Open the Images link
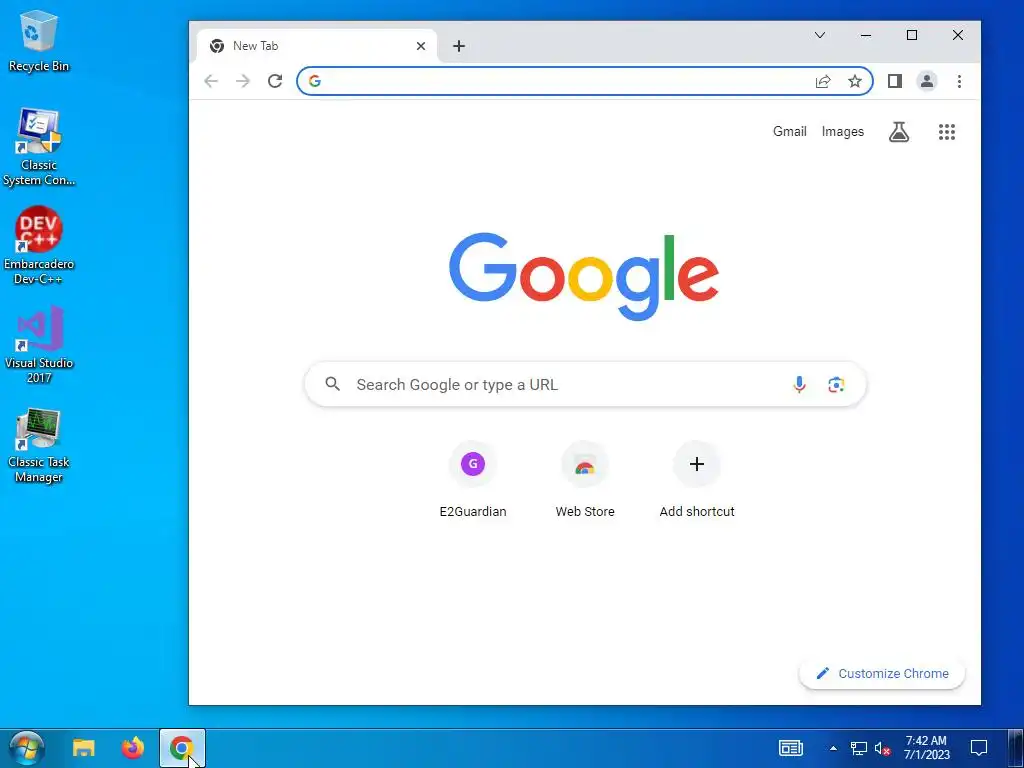This screenshot has width=1024, height=768. pos(842,131)
